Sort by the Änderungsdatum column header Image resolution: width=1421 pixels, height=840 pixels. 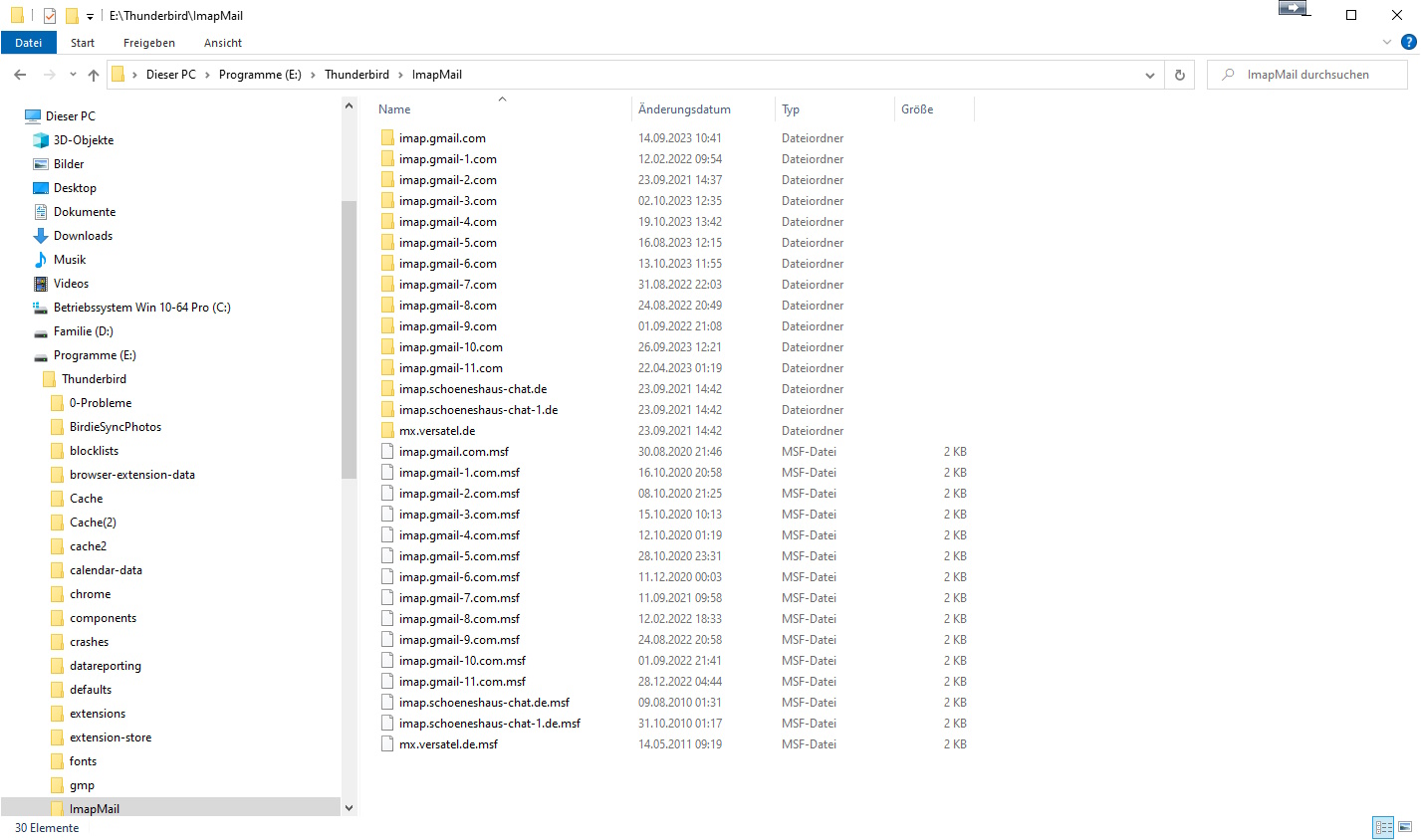(x=684, y=109)
